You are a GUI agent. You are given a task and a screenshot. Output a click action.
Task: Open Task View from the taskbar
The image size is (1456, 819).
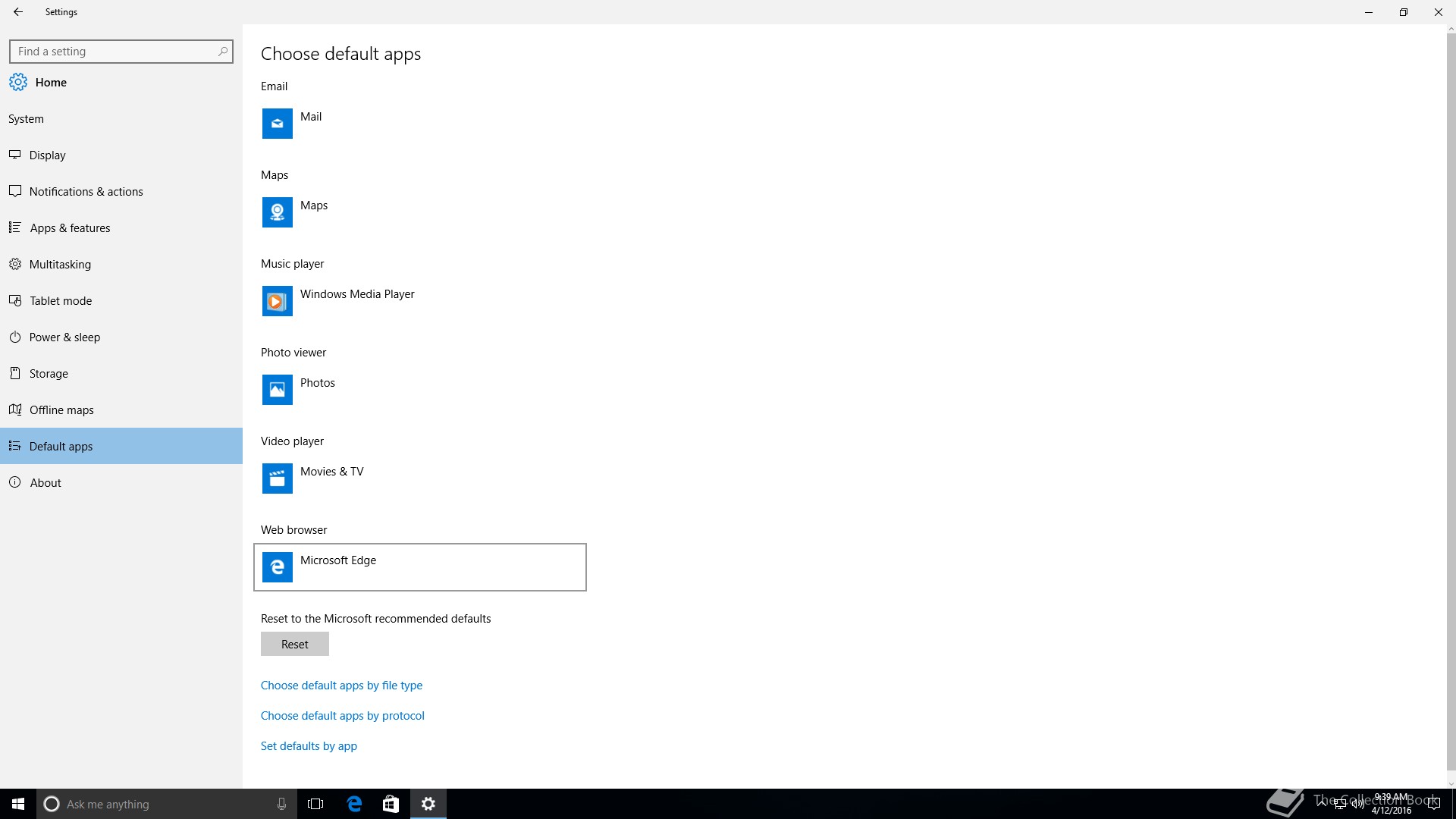click(315, 804)
